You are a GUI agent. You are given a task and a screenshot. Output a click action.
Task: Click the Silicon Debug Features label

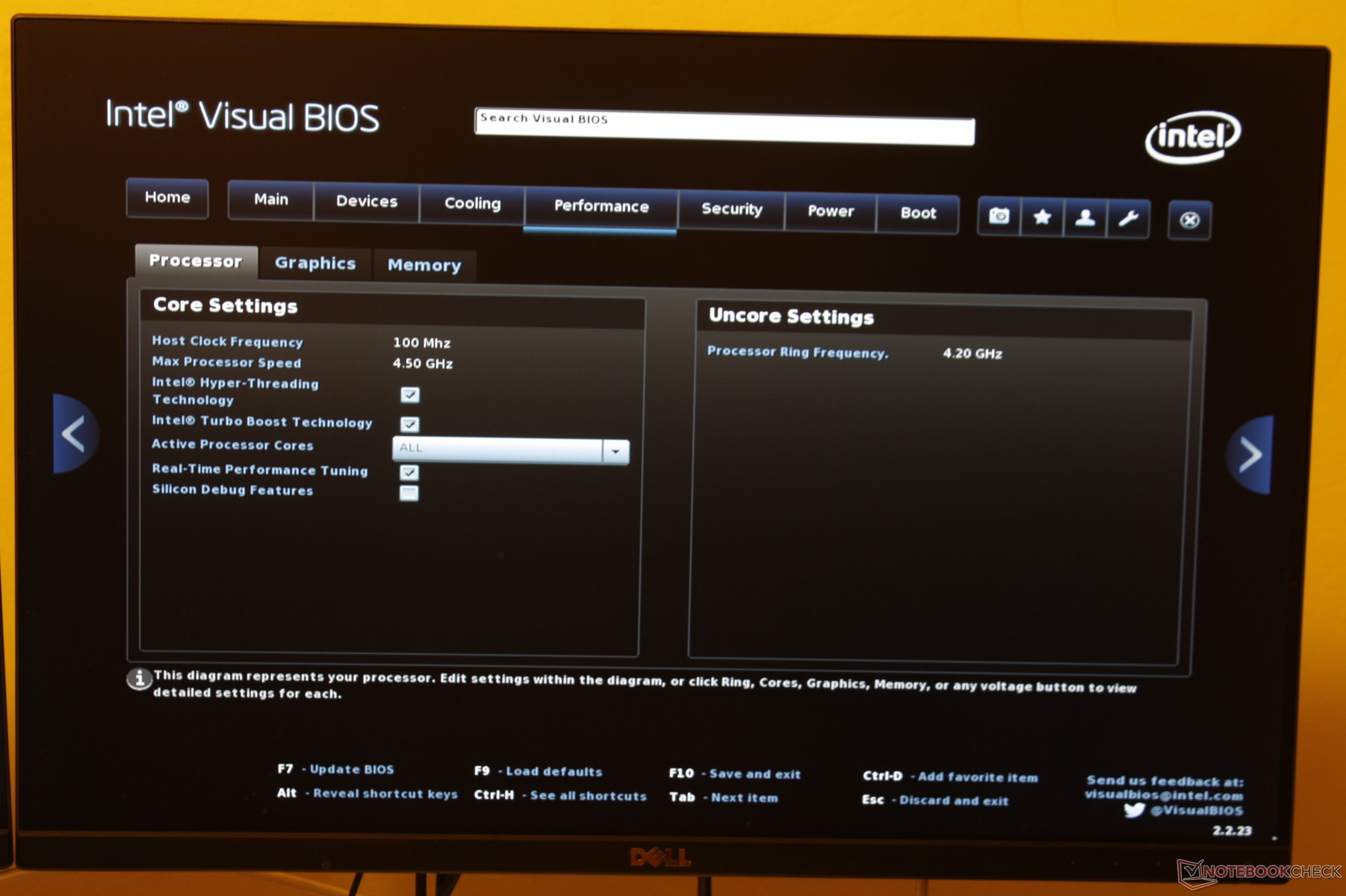(232, 490)
